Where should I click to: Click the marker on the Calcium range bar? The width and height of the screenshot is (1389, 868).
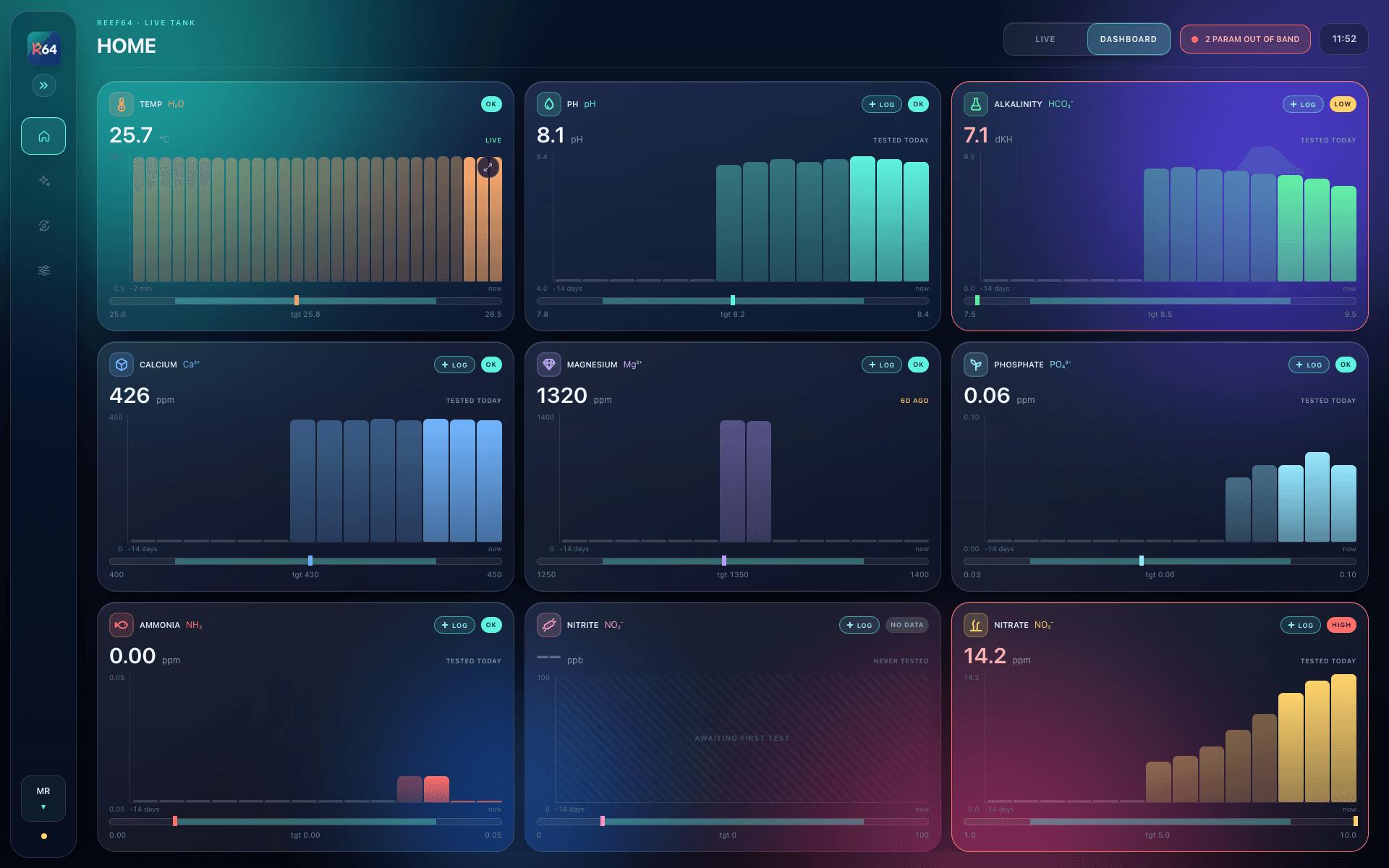tap(310, 561)
